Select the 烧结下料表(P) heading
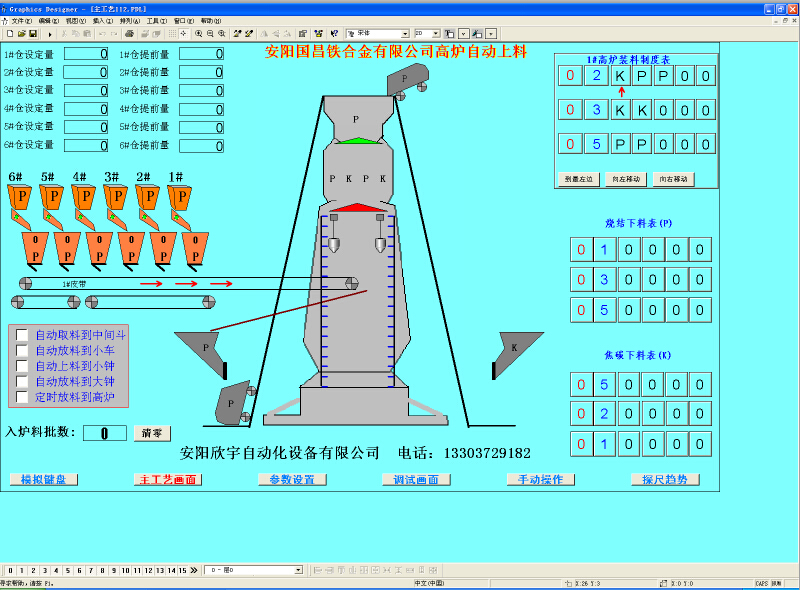Viewport: 800px width, 590px height. point(638,223)
